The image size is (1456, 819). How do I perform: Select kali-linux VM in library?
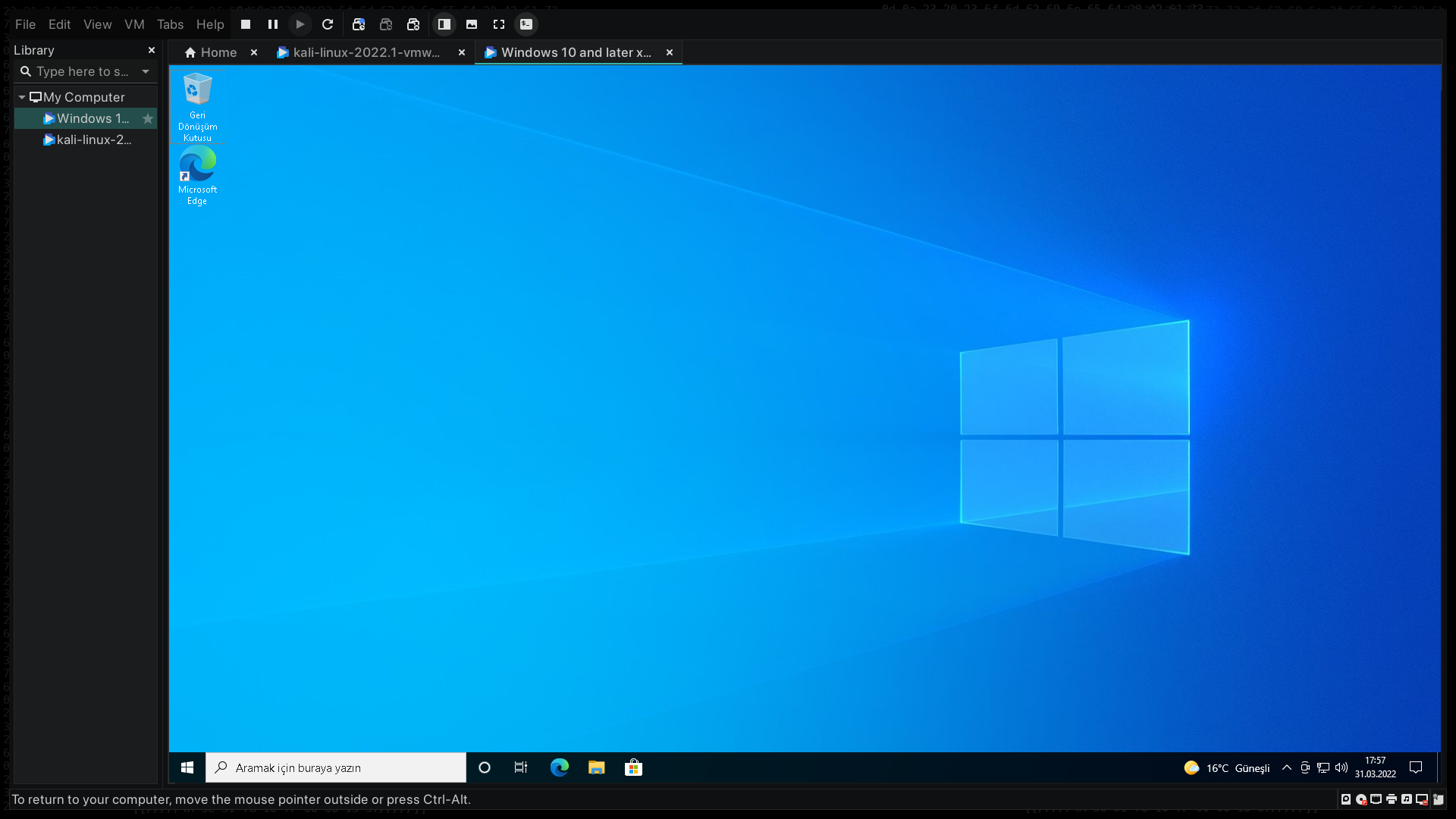coord(93,140)
